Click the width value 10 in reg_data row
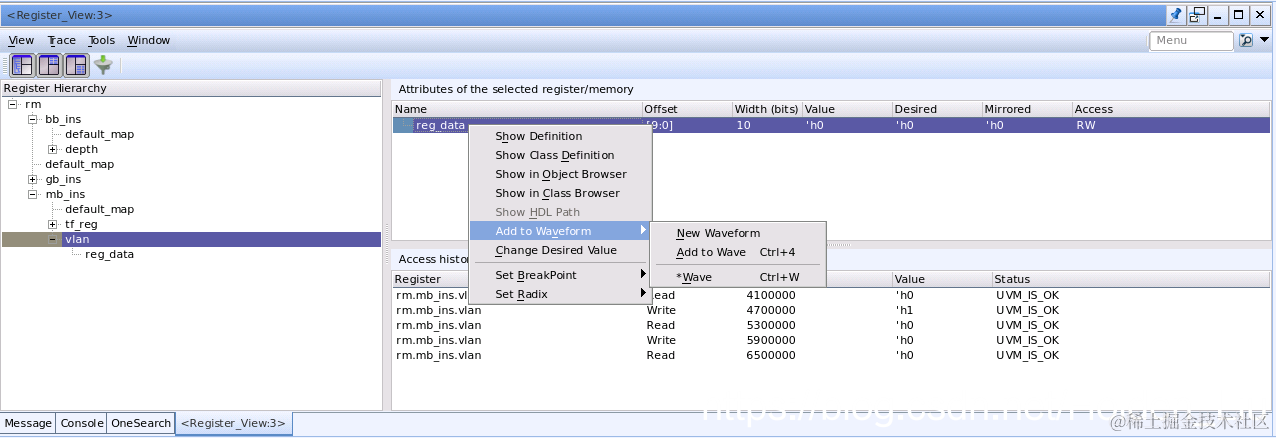This screenshot has height=438, width=1276. click(x=743, y=125)
